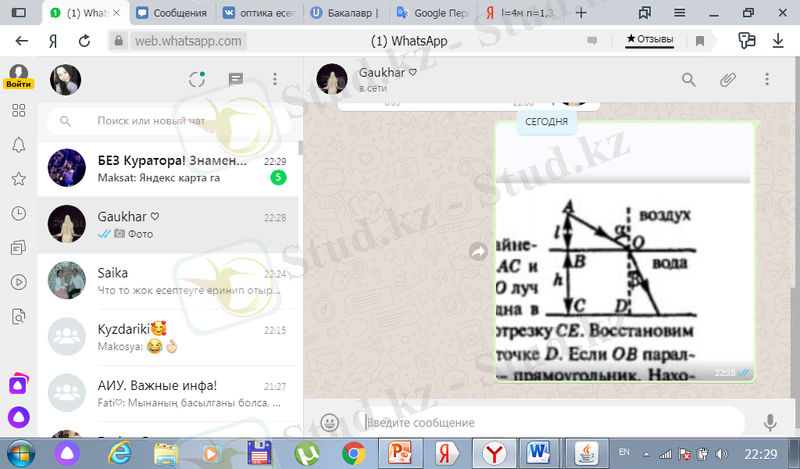Open the emoji picker
The image size is (800, 469).
(330, 423)
